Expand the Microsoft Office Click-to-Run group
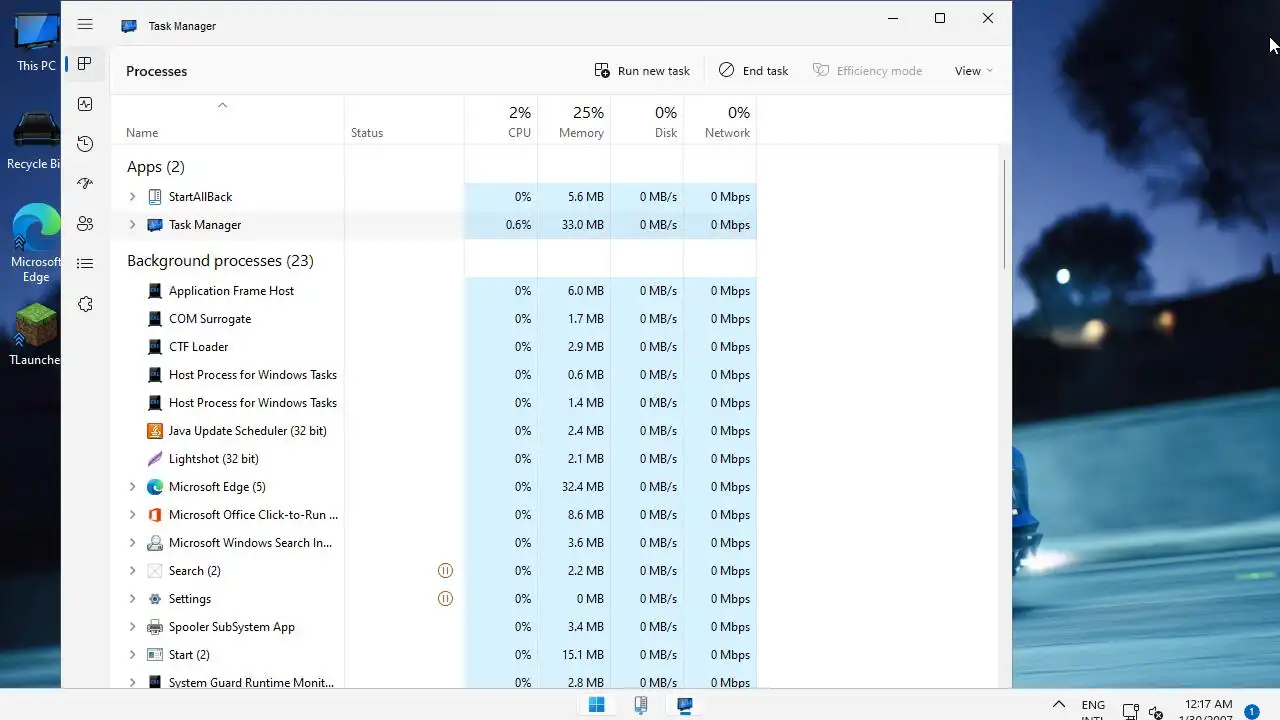Viewport: 1280px width, 720px height. [132, 515]
